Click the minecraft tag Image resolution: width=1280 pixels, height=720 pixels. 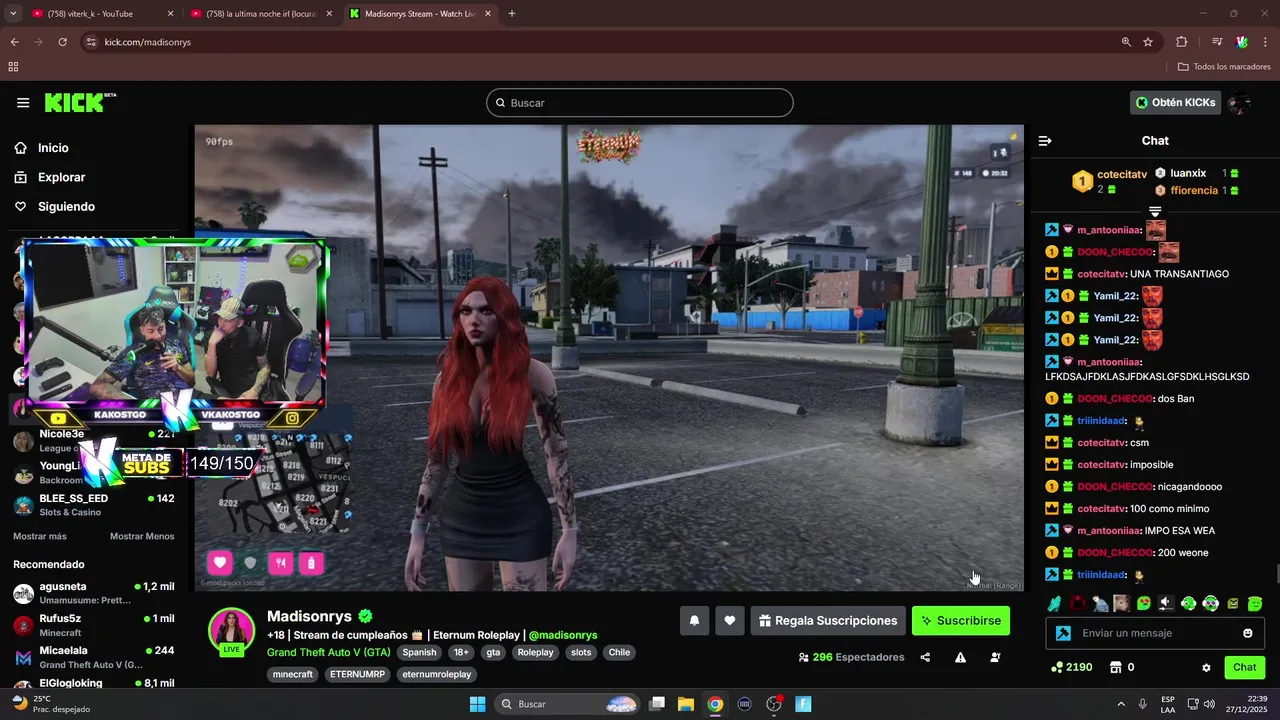[293, 674]
